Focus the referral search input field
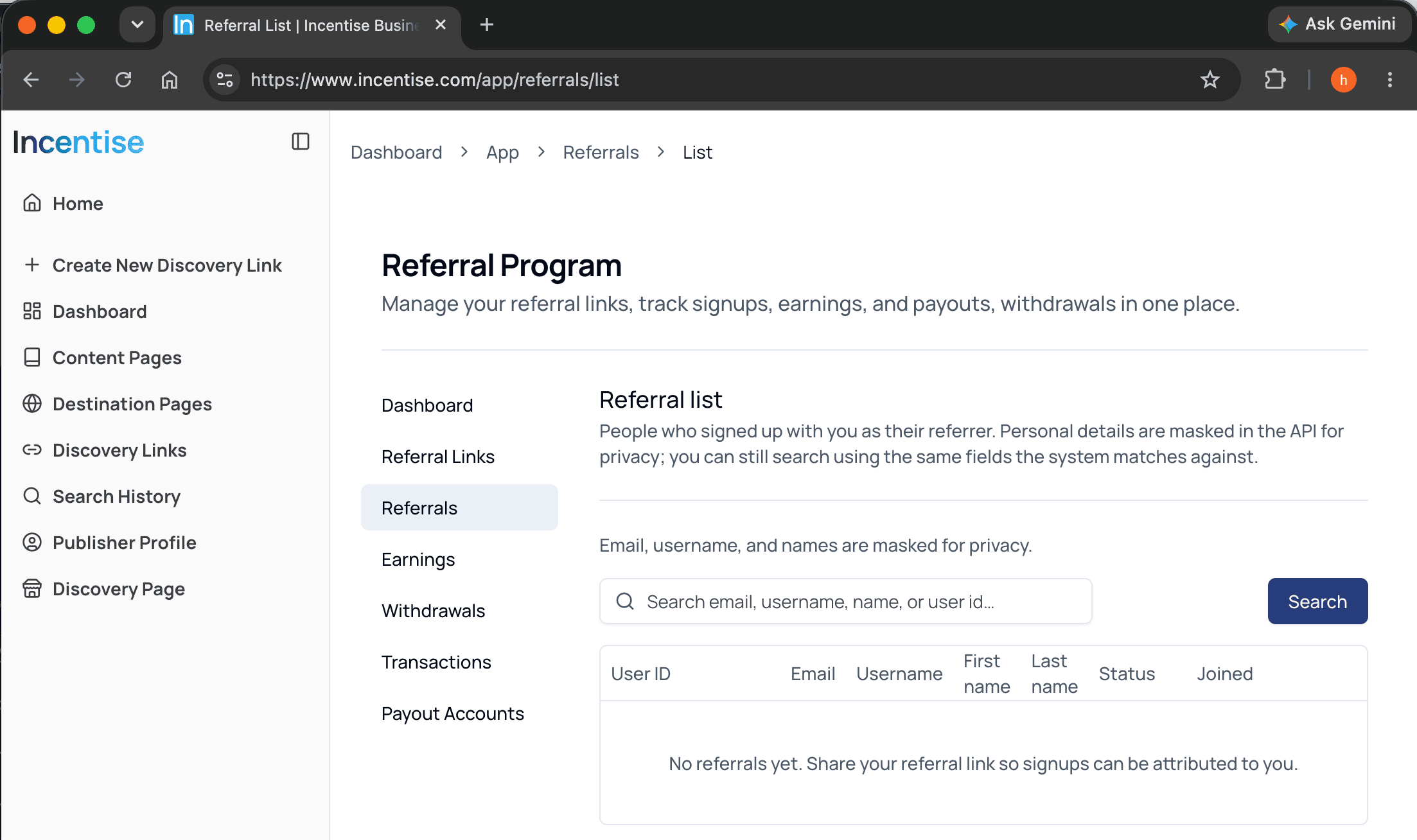 tap(845, 601)
